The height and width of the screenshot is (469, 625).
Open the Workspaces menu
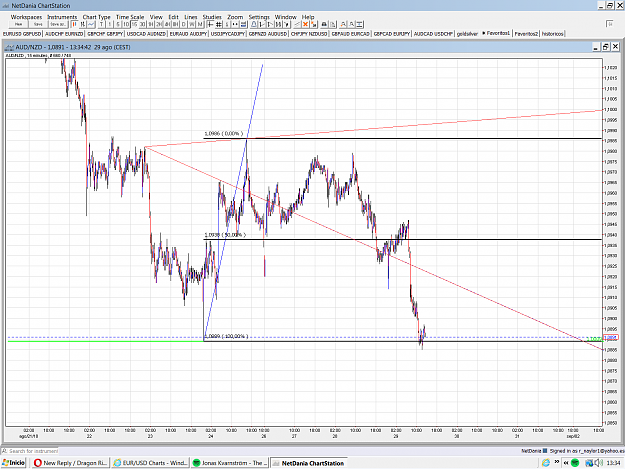26,17
